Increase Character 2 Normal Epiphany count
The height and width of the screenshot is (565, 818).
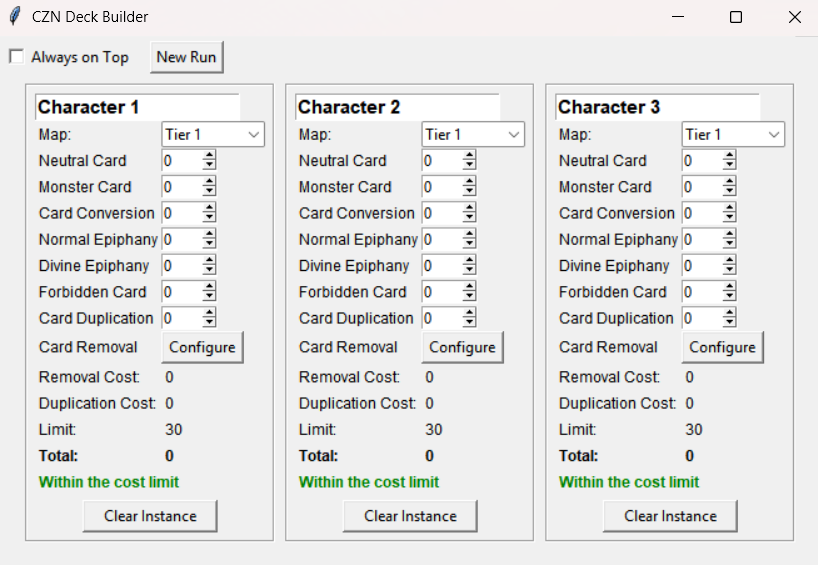tap(469, 233)
